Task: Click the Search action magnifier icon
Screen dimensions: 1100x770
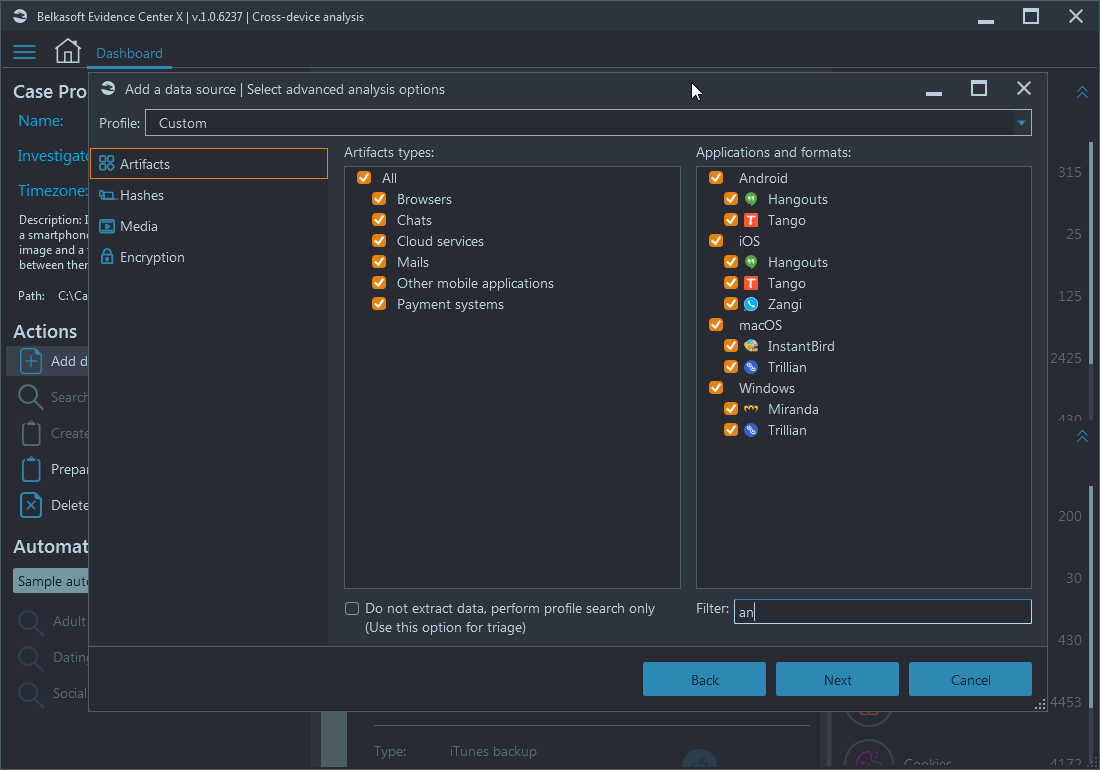Action: coord(31,397)
